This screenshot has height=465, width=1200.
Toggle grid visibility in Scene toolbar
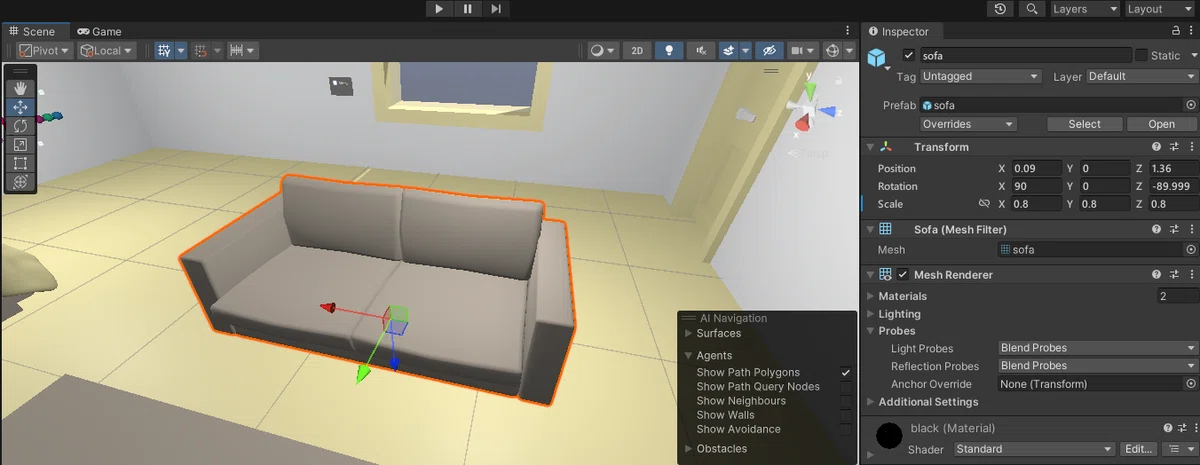[x=164, y=50]
